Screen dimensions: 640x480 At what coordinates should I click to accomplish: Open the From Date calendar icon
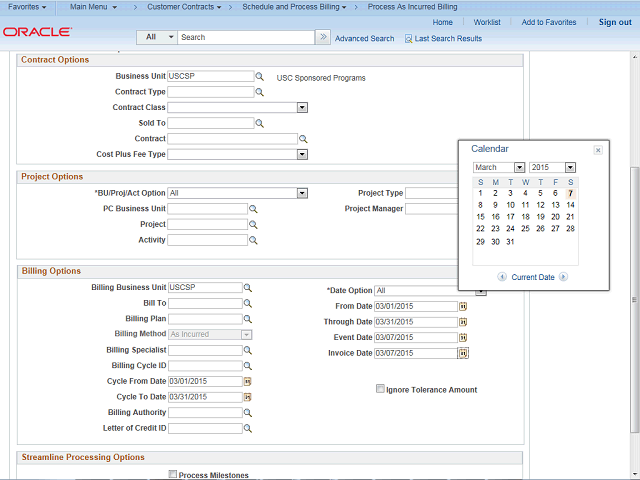point(463,306)
